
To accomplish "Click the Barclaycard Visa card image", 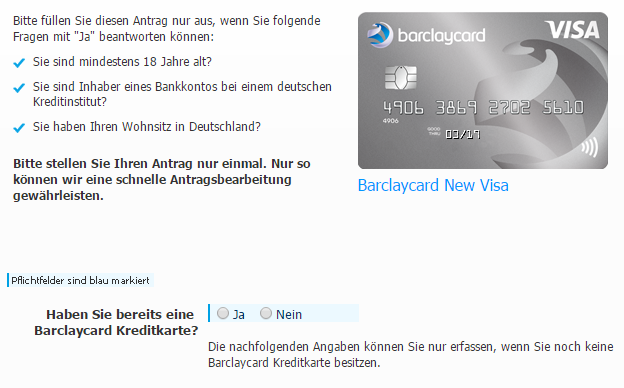I will [x=483, y=91].
